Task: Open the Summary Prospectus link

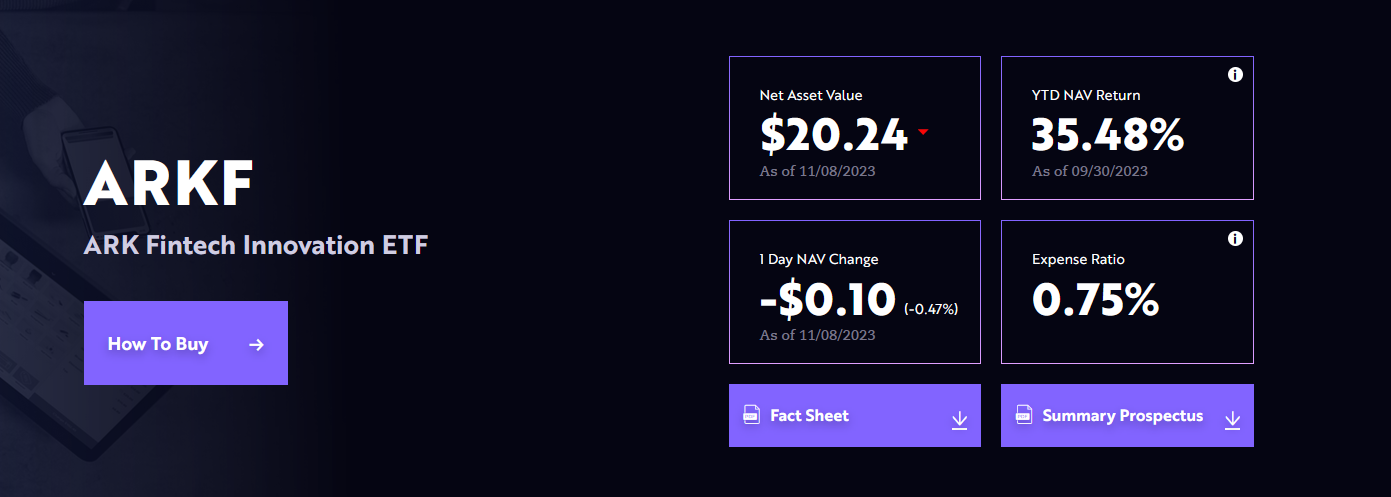Action: tap(1127, 415)
